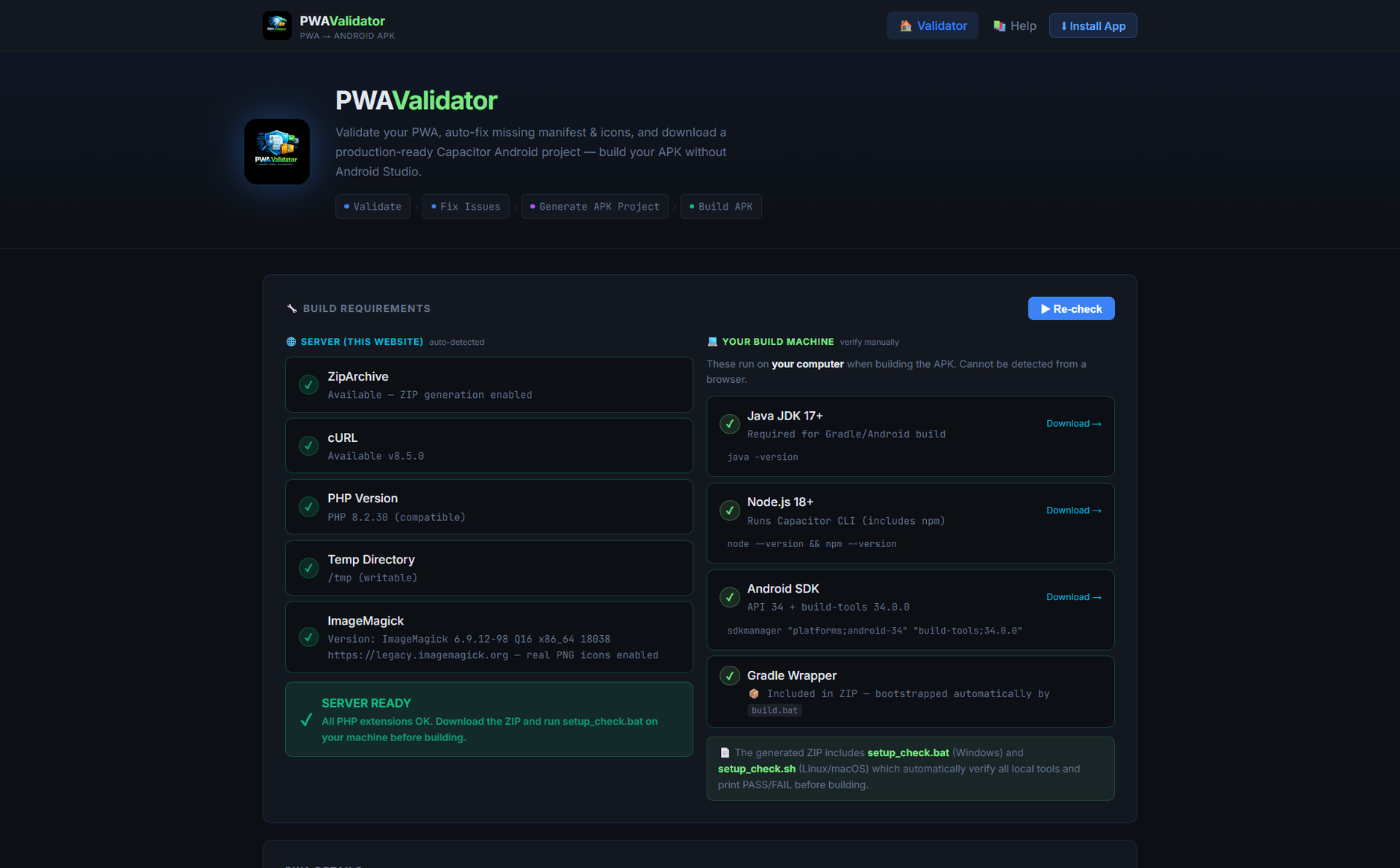Click the Server Ready check mark
Viewport: 1400px width, 868px height.
click(x=306, y=720)
